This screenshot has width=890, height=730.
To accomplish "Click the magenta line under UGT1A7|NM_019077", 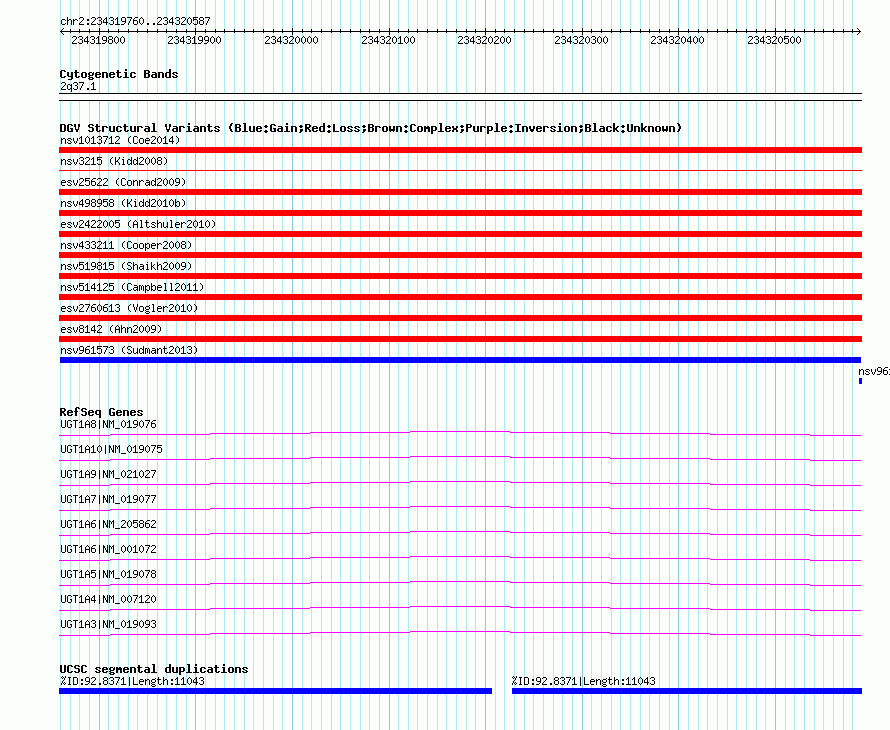I will click(460, 509).
